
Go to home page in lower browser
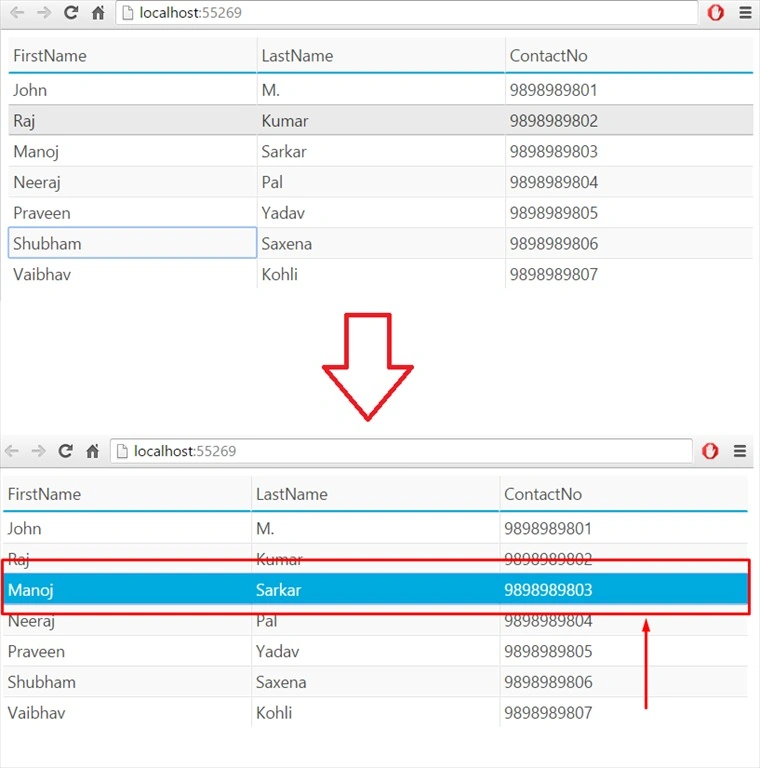[93, 451]
